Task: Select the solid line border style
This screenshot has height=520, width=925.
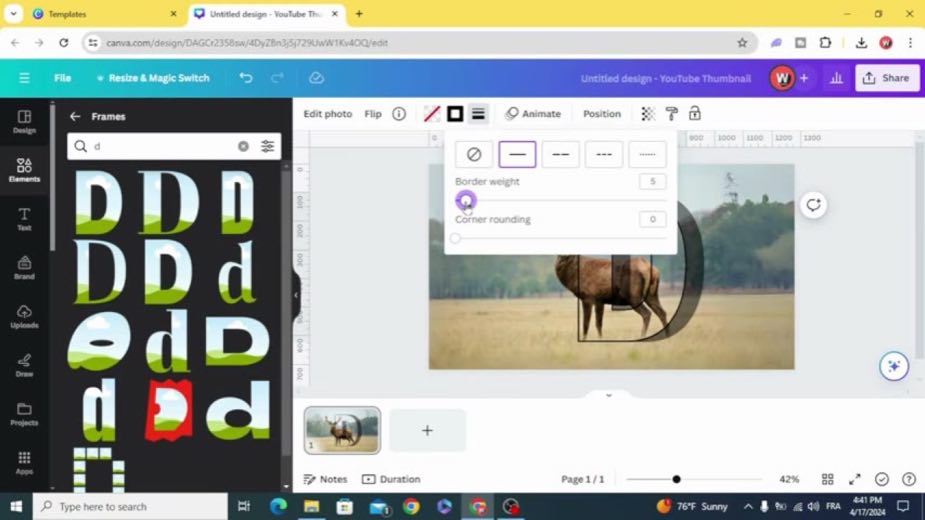Action: pos(517,155)
